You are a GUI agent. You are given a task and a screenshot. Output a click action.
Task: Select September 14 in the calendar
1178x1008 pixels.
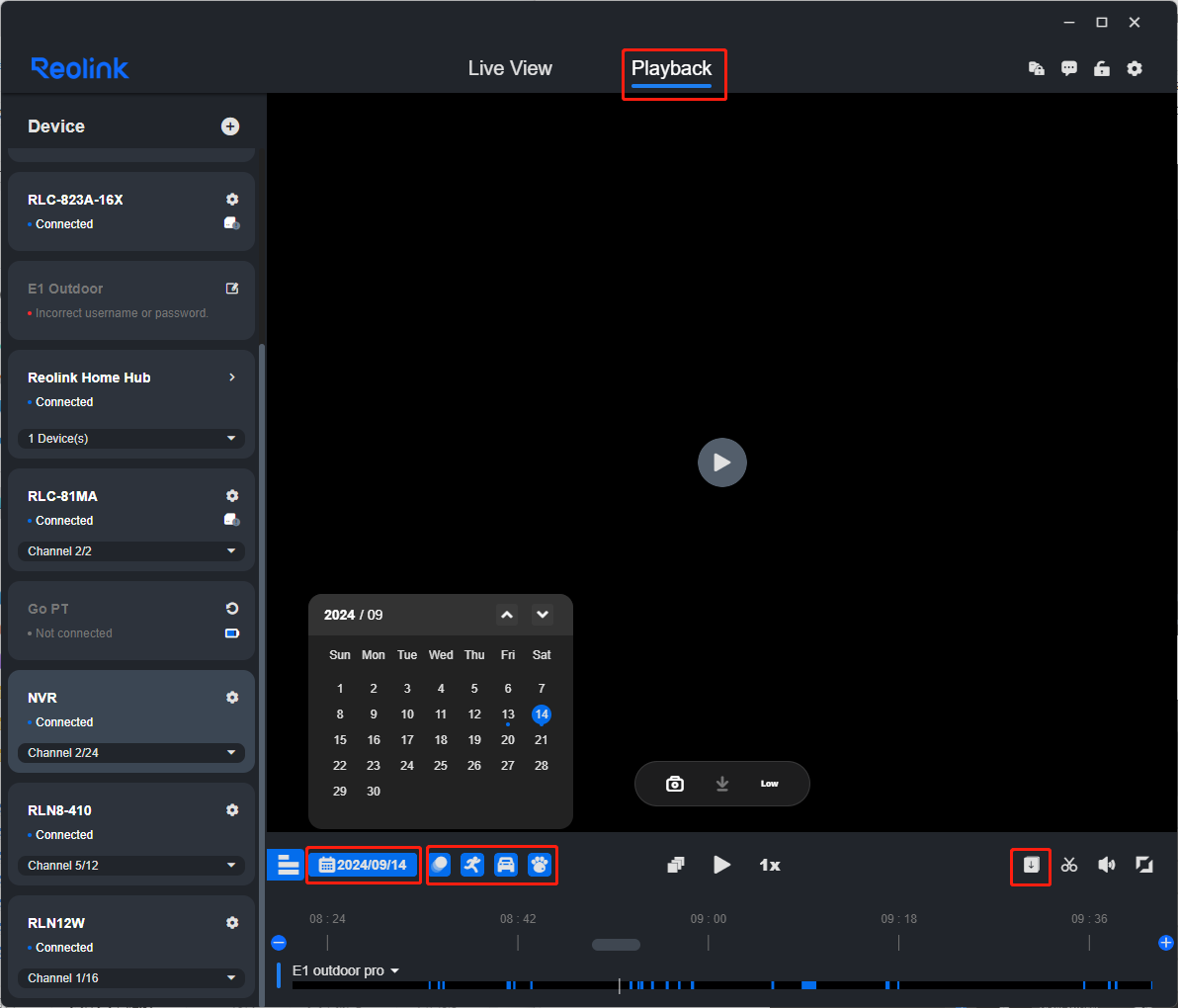pos(541,714)
